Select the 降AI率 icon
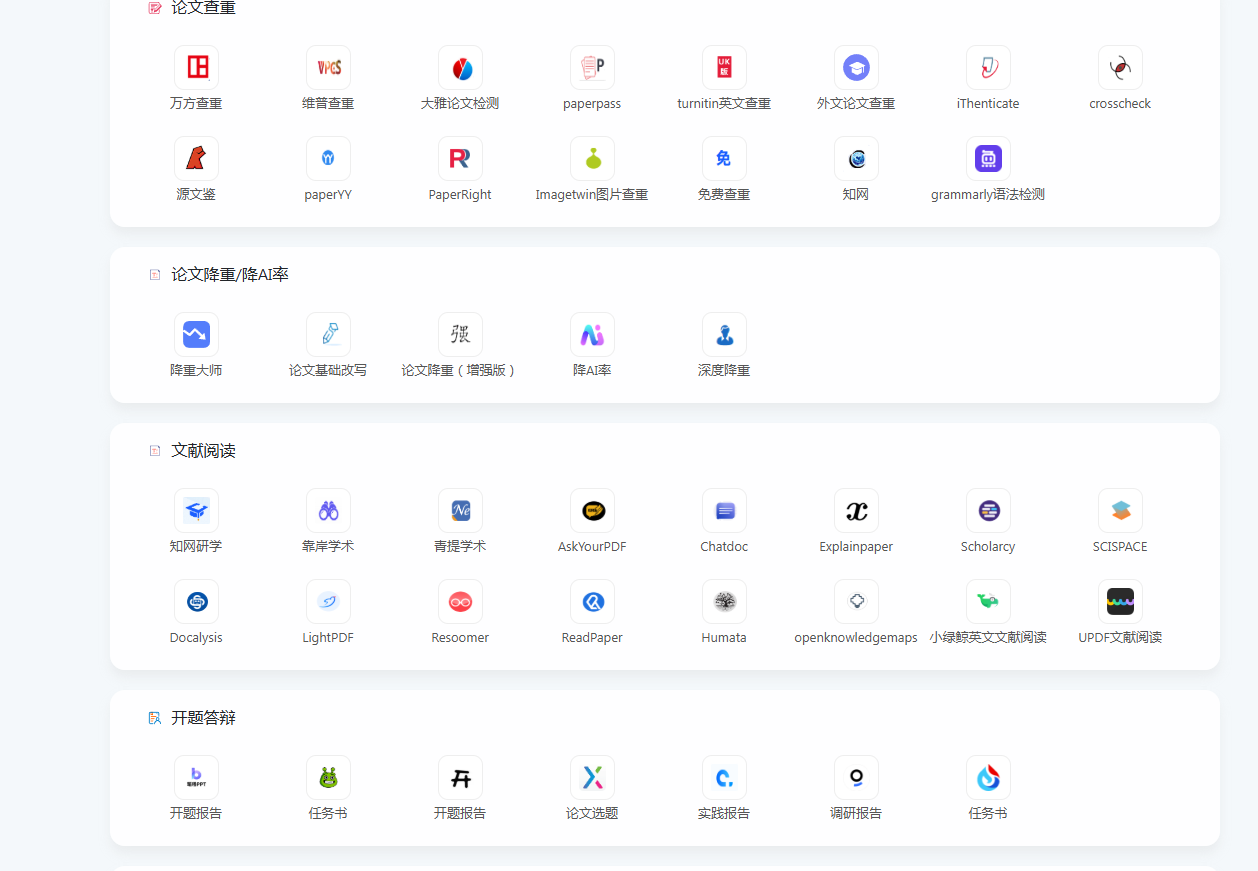Viewport: 1258px width, 871px height. 592,334
